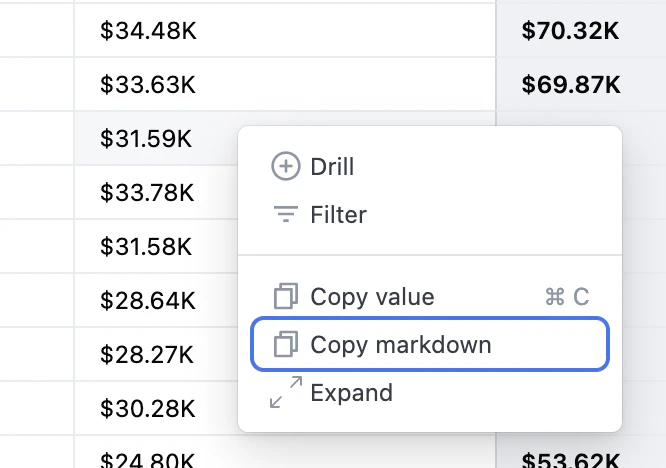This screenshot has height=468, width=666.
Task: Select the $28.64K cell
Action: pos(156,300)
